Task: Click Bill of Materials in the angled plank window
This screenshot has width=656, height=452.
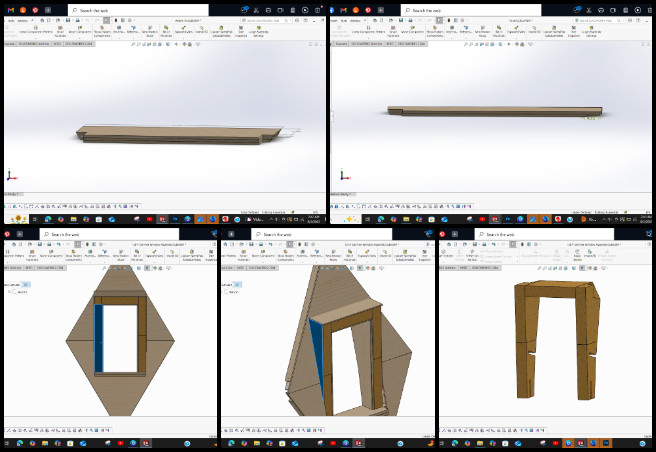Action: tap(166, 33)
